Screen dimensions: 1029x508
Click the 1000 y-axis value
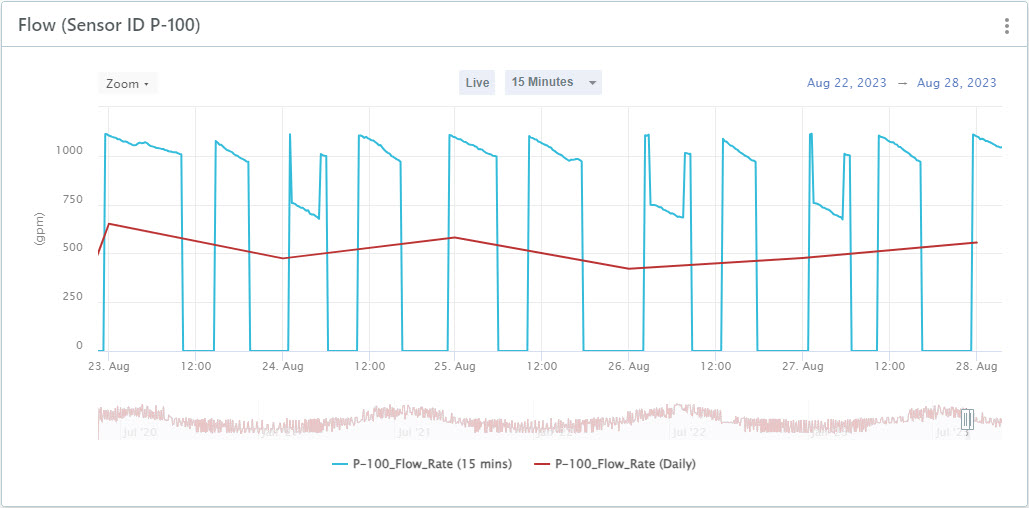[69, 150]
